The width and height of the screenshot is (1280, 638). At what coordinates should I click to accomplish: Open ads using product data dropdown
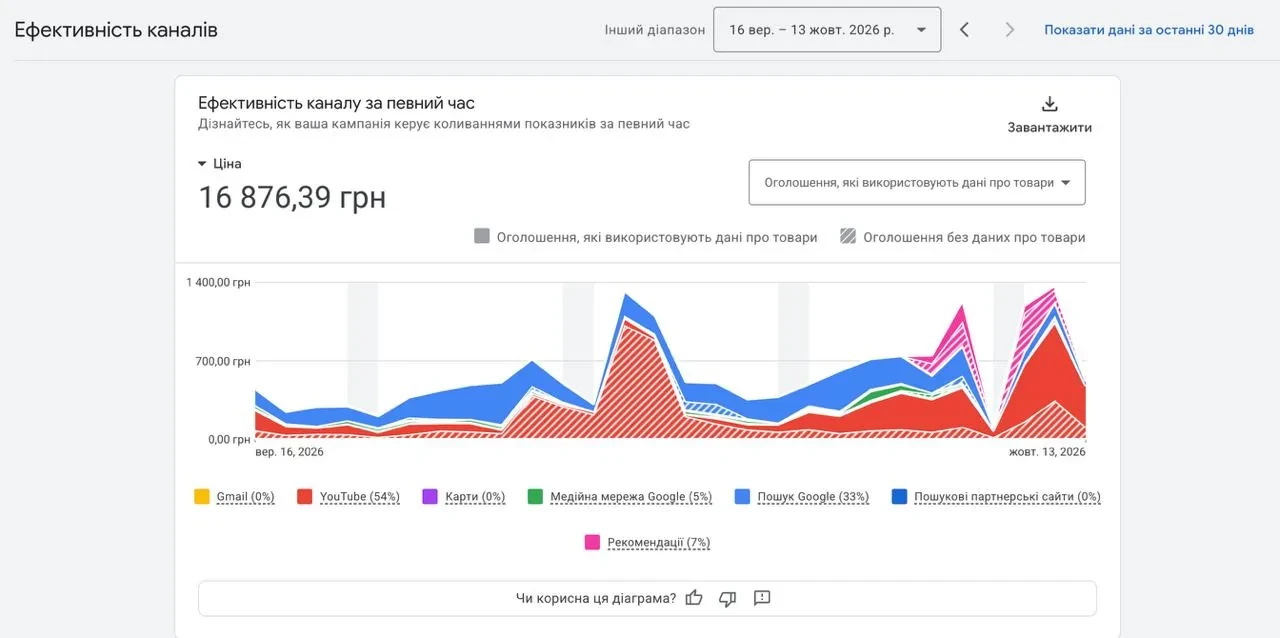pyautogui.click(x=917, y=183)
